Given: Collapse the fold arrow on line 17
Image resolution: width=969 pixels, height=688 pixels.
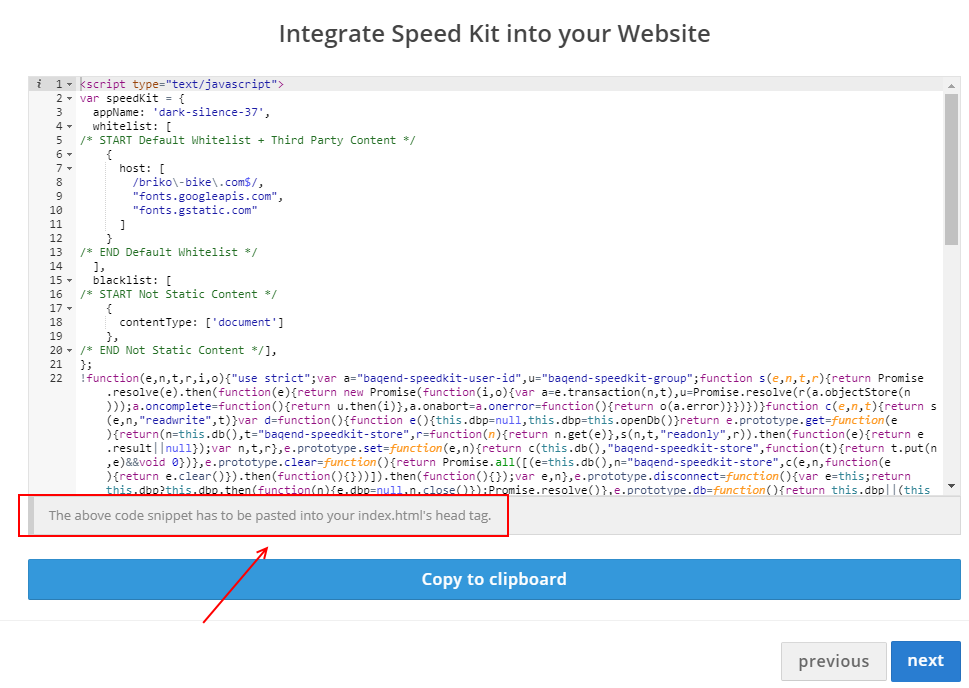Looking at the screenshot, I should [69, 308].
